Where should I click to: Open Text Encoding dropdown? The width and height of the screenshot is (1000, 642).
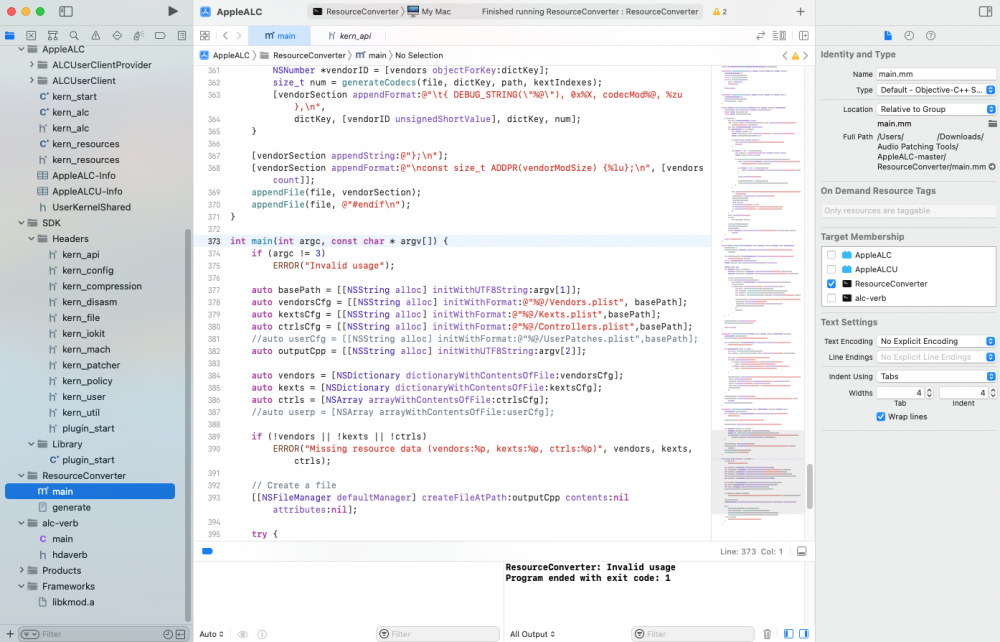[936, 341]
